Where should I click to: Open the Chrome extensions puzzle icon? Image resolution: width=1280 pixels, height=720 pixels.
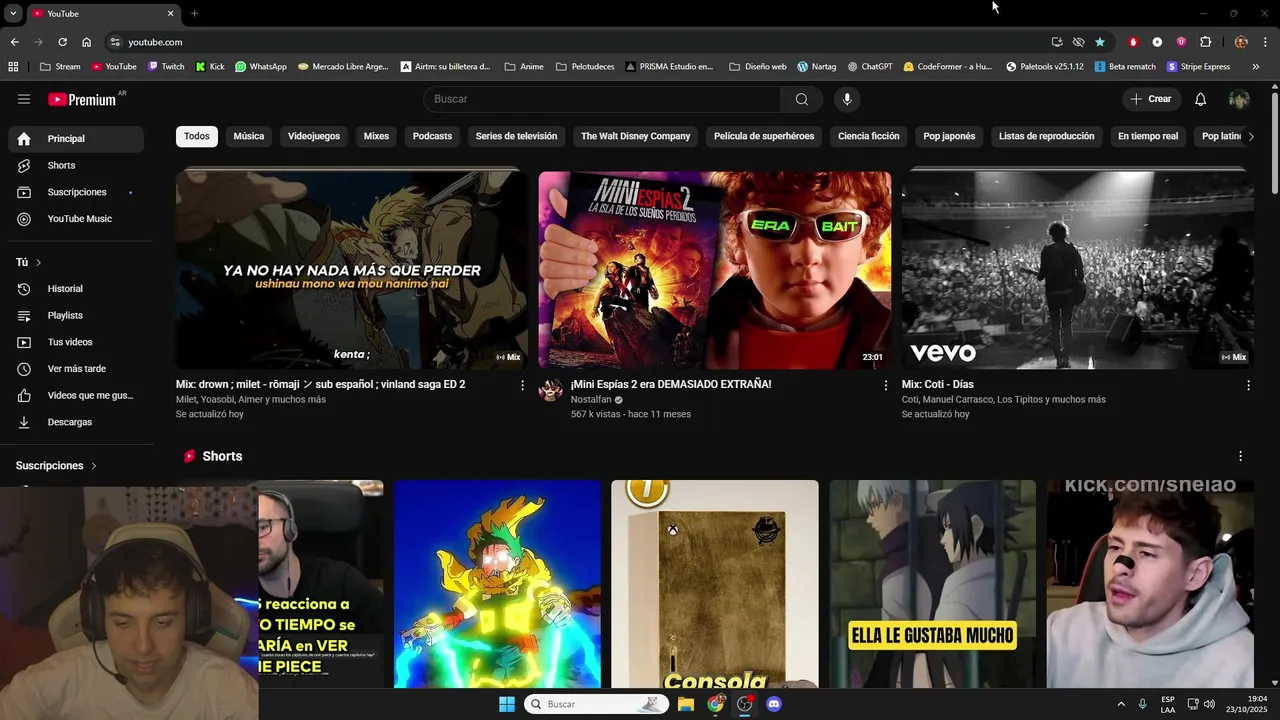click(1205, 42)
